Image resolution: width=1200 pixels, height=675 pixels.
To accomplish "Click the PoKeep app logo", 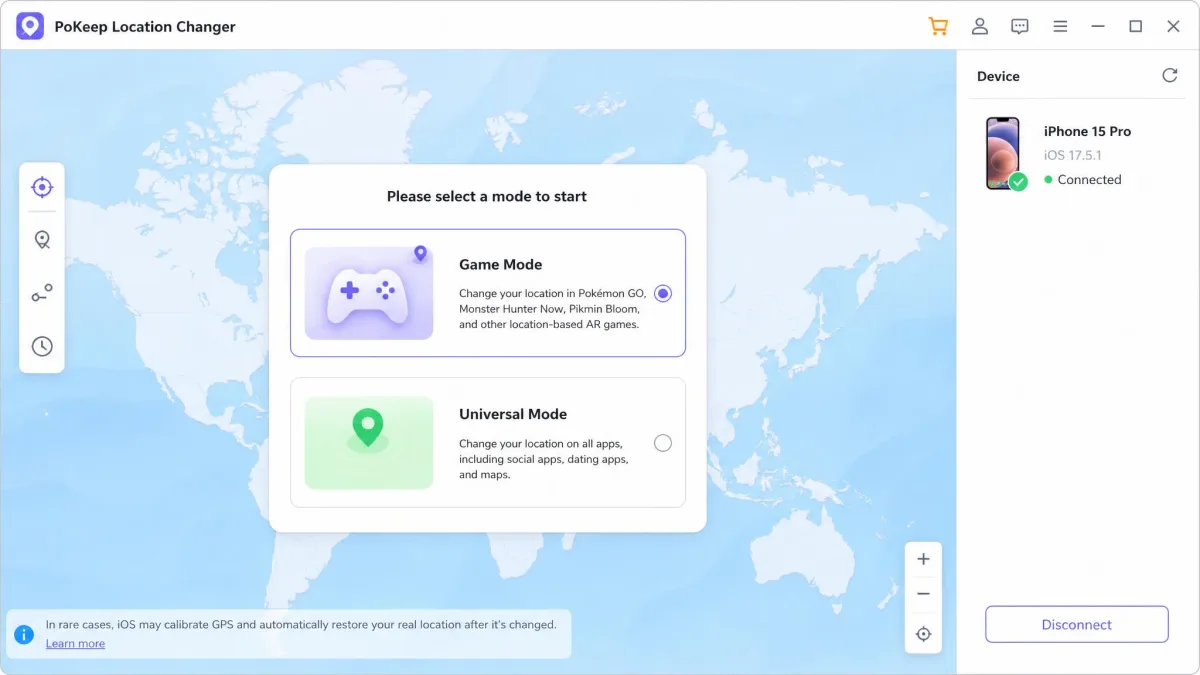I will [x=30, y=26].
